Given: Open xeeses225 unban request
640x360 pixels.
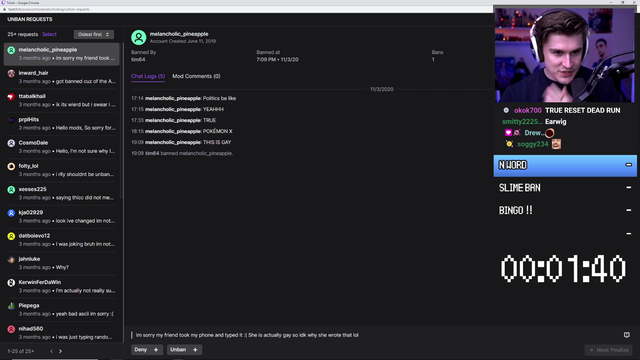Looking at the screenshot, I should pyautogui.click(x=62, y=193).
